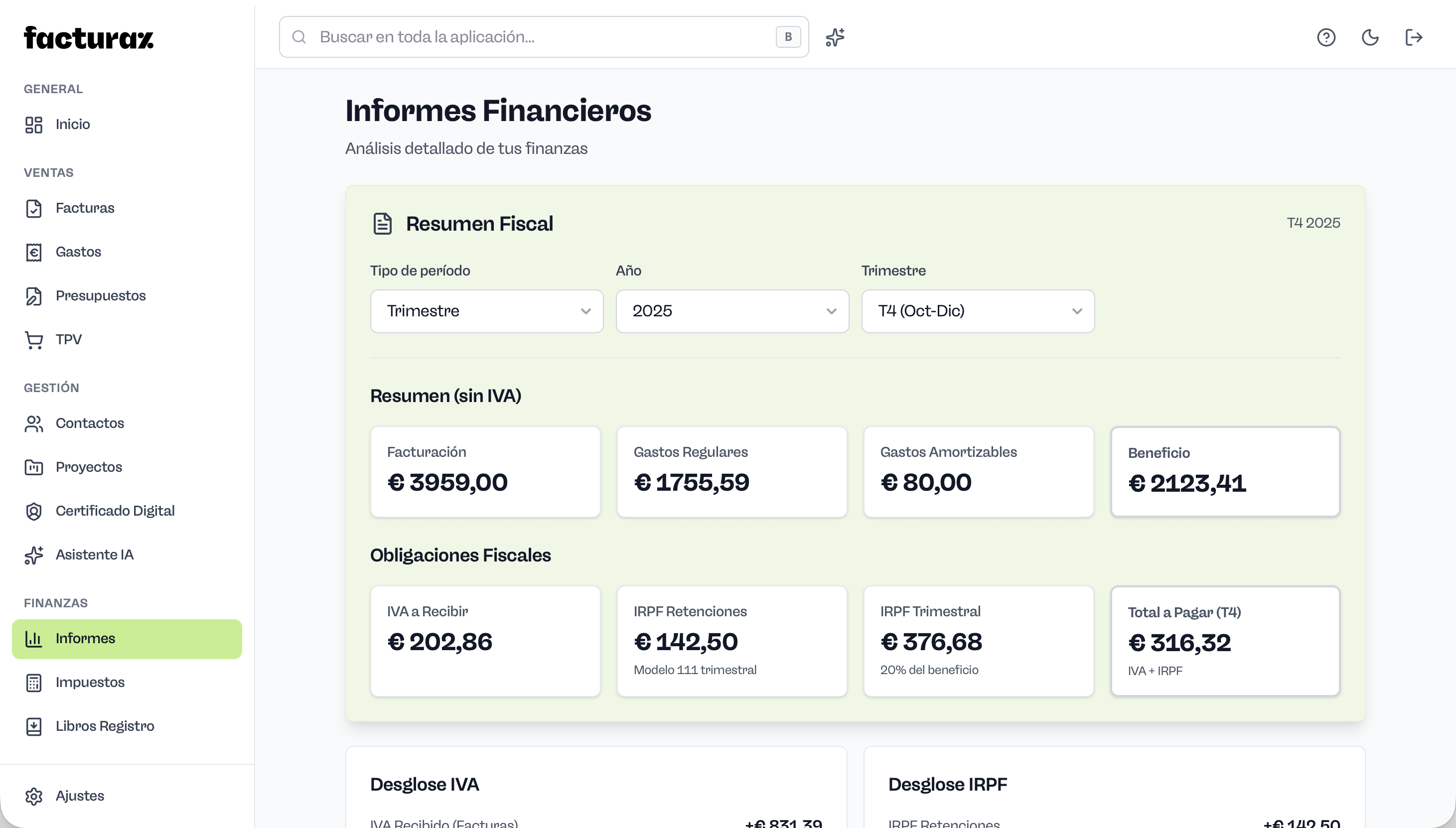This screenshot has height=828, width=1456.
Task: Click the TPV shopping cart icon
Action: click(33, 339)
